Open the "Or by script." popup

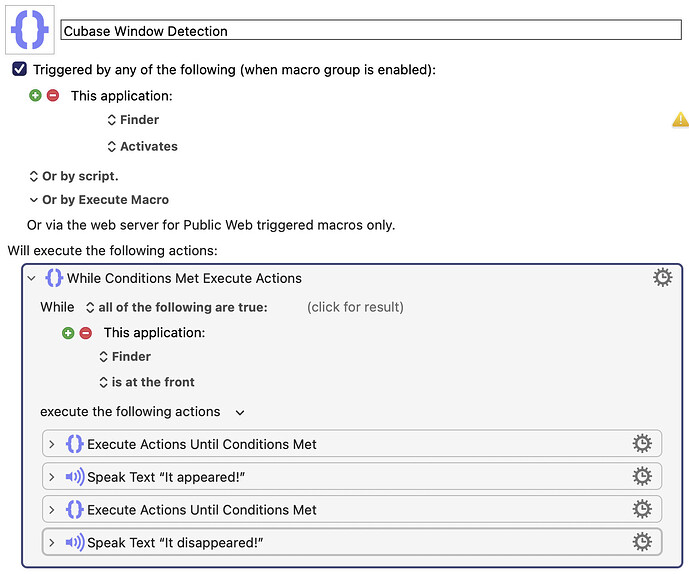coord(74,176)
